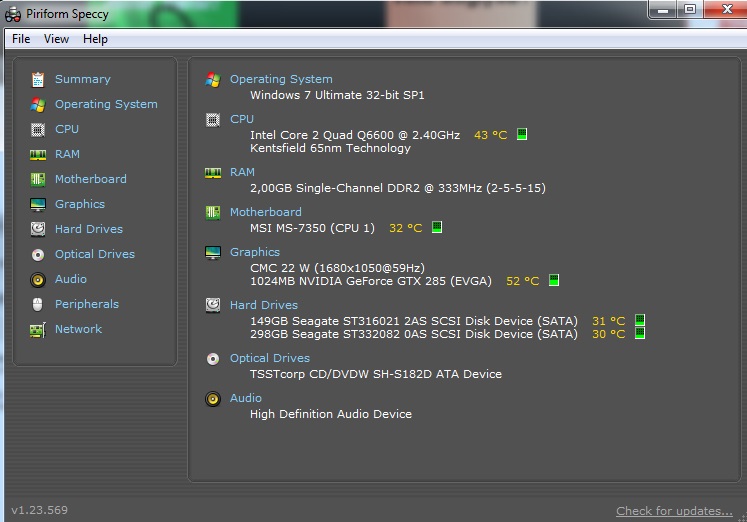The image size is (747, 522).
Task: Click the Graphics monitor icon in sidebar
Action: (x=38, y=204)
